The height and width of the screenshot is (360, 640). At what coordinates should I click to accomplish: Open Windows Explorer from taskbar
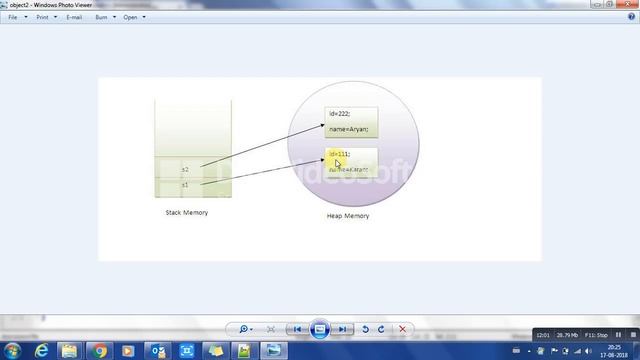69,351
